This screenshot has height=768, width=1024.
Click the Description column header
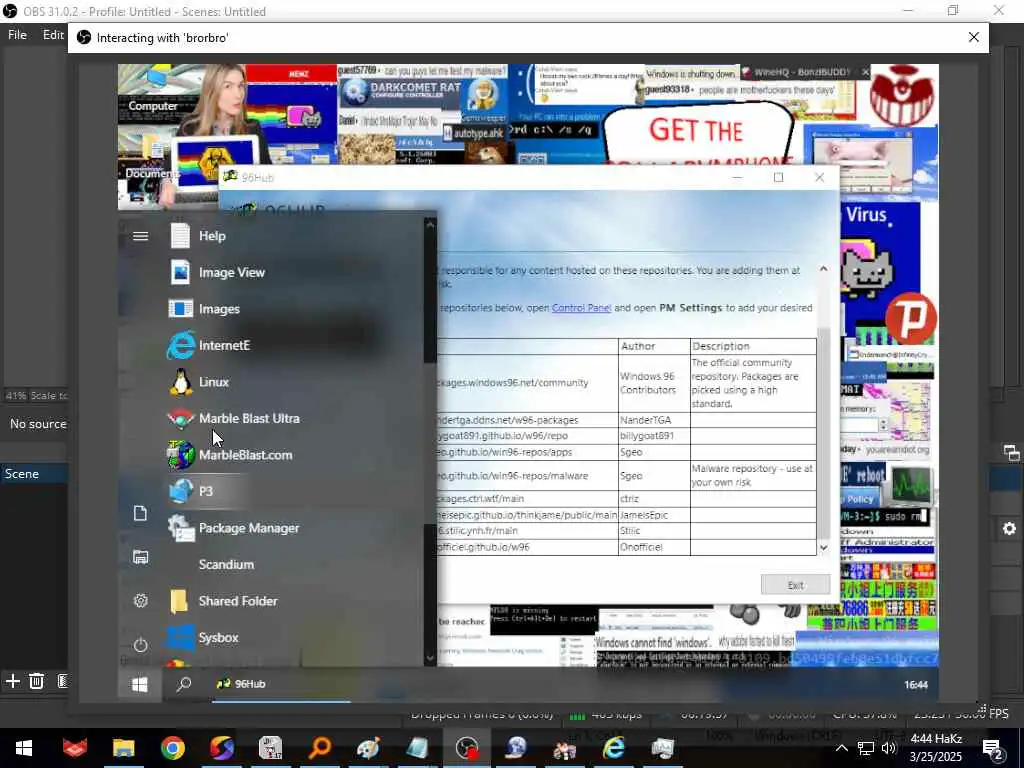click(753, 346)
